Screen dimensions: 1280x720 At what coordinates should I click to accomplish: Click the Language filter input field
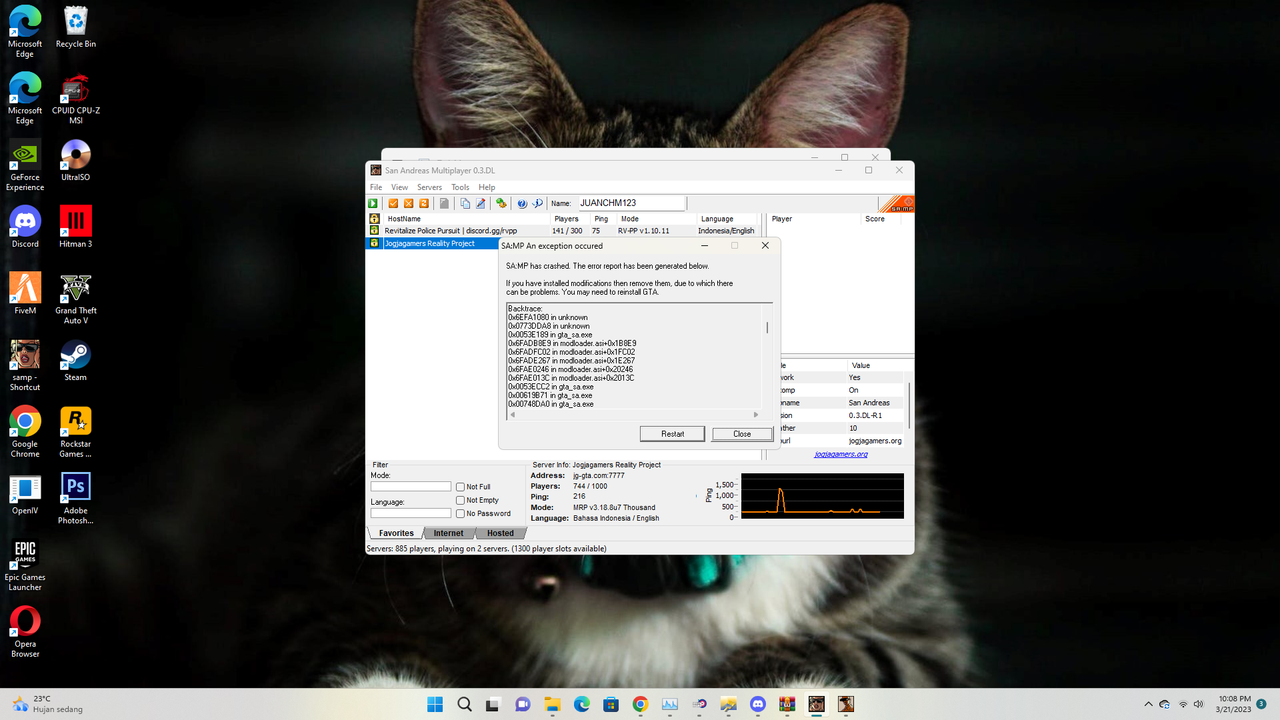click(411, 513)
